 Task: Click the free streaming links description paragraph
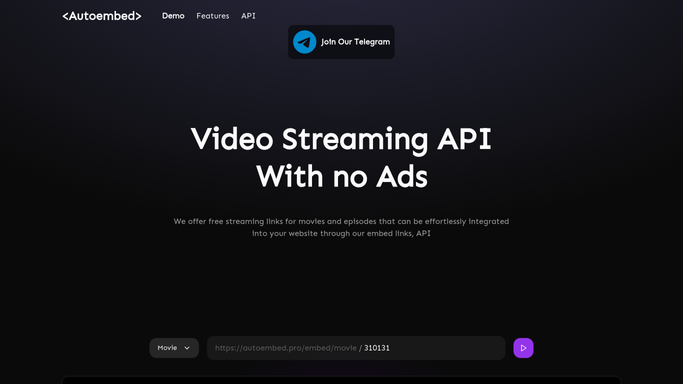[342, 227]
